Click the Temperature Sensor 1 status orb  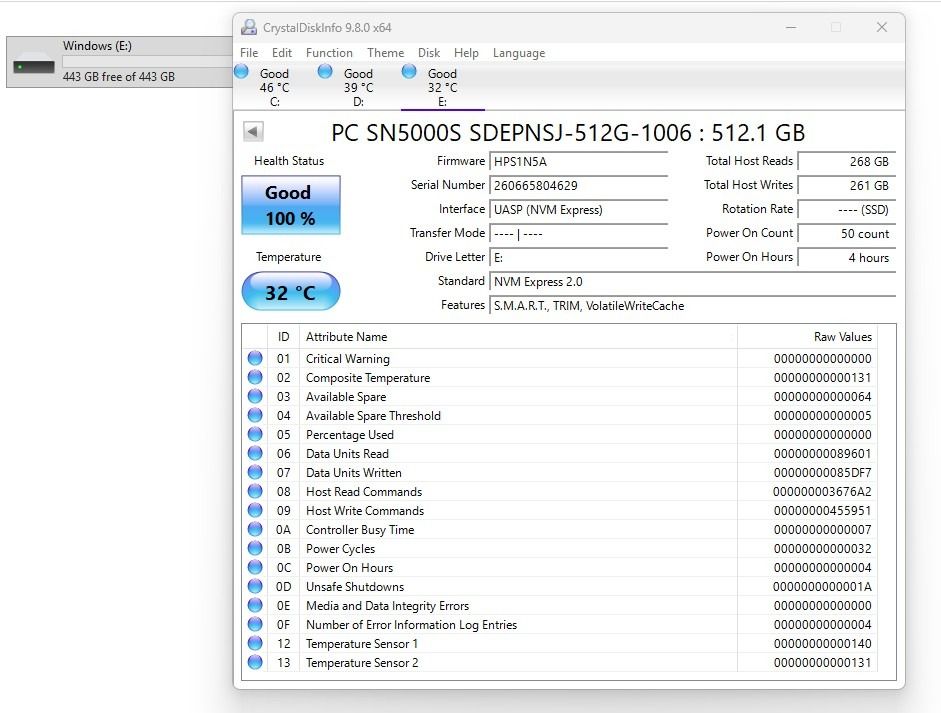[x=255, y=643]
